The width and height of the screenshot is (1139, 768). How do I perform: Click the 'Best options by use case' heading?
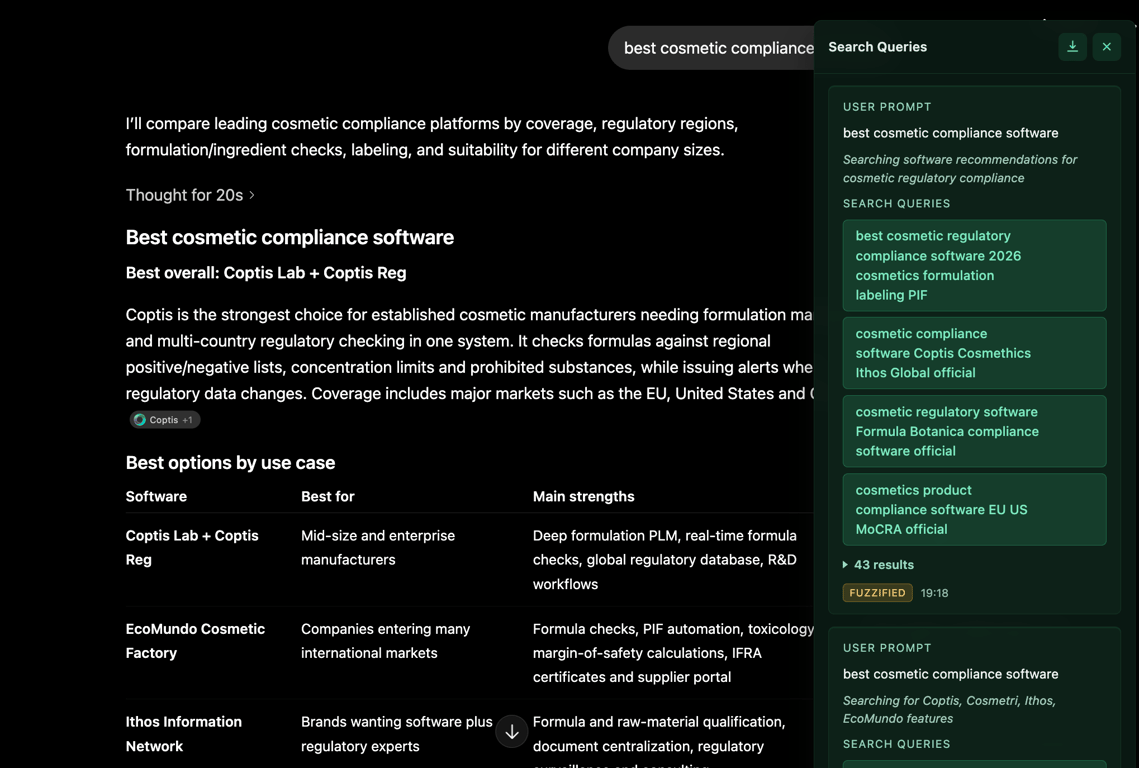[230, 463]
